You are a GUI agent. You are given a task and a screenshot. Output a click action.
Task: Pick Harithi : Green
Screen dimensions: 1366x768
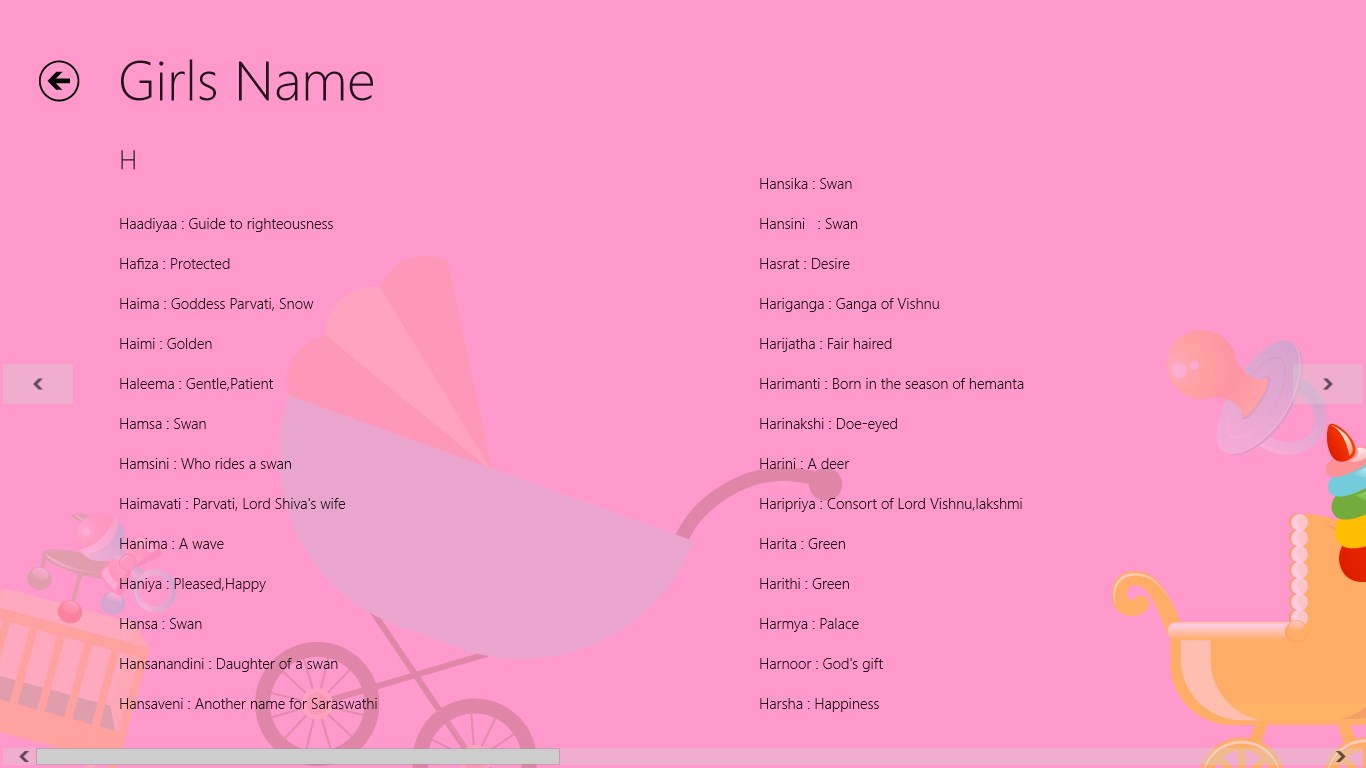coord(804,584)
